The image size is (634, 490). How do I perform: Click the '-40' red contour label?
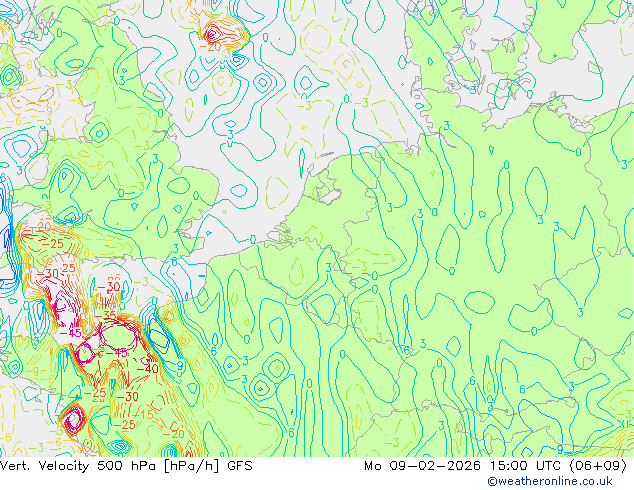pos(147,369)
